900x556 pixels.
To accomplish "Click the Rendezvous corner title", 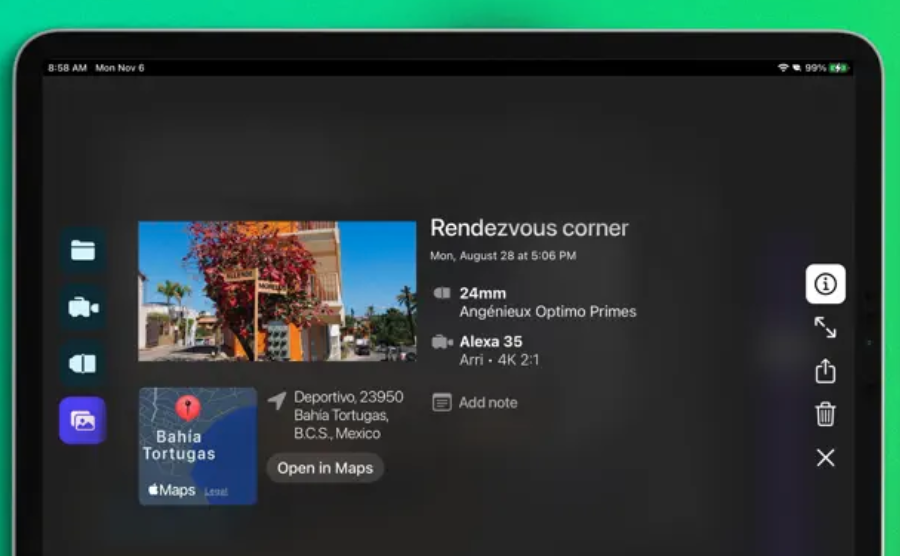I will pos(529,228).
